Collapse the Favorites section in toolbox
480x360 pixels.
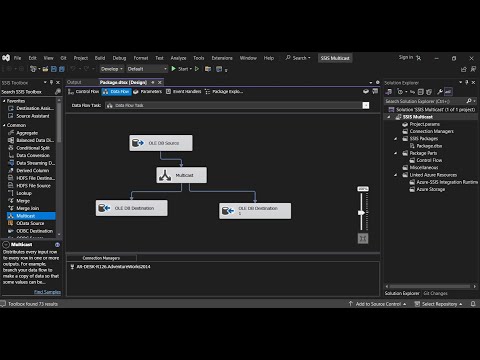[x=4, y=101]
